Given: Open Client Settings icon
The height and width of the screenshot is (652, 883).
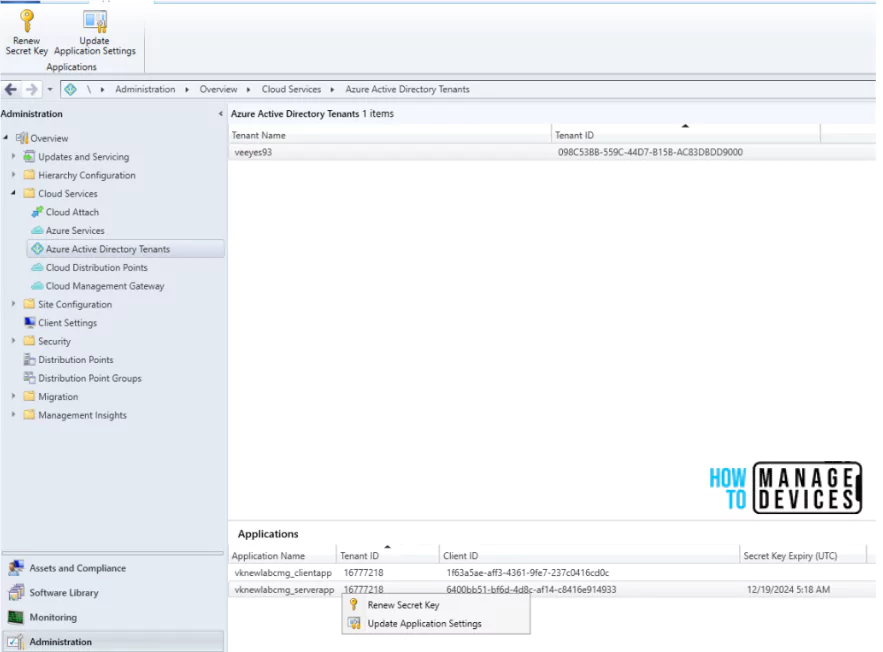Looking at the screenshot, I should (x=29, y=322).
